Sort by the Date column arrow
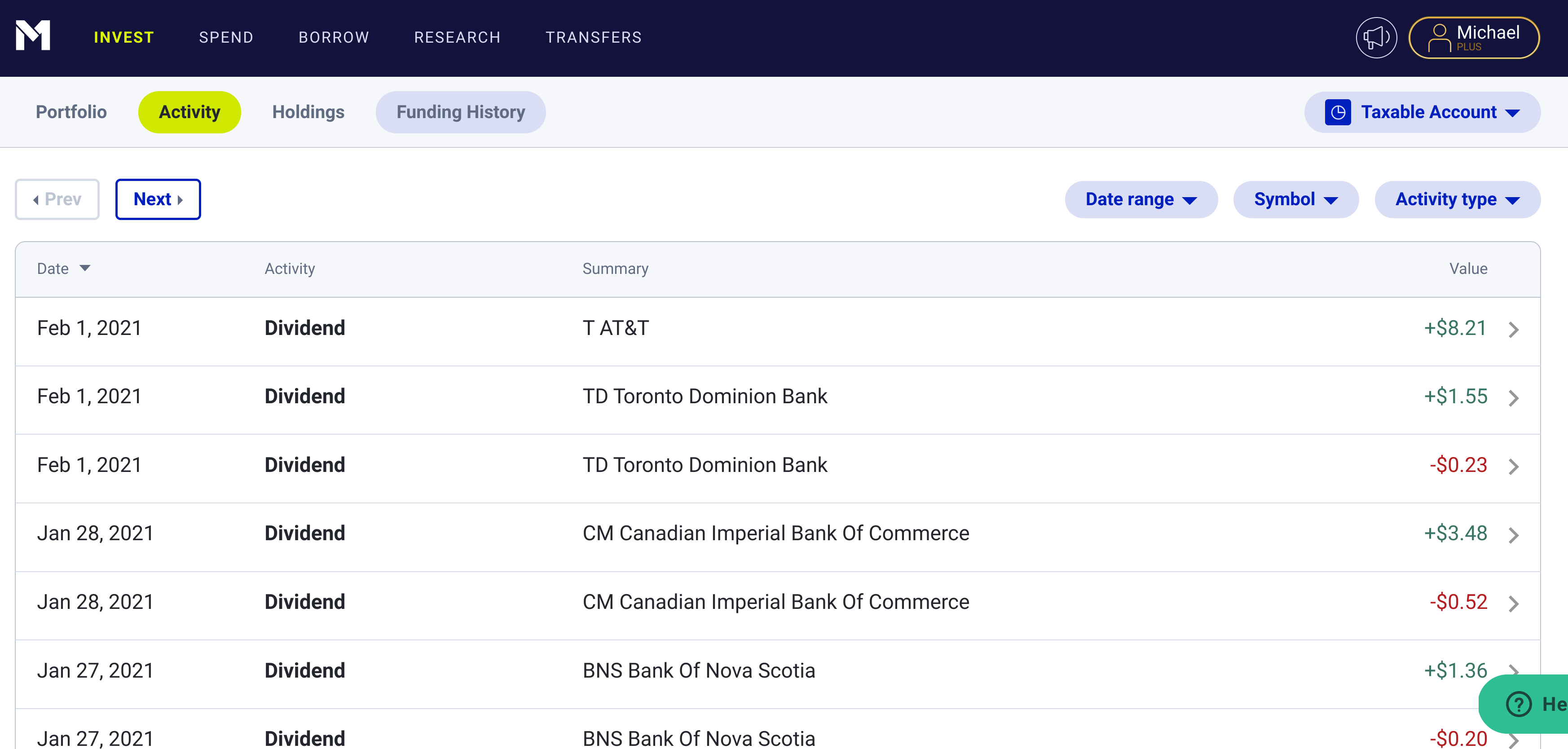The height and width of the screenshot is (749, 1568). tap(85, 269)
